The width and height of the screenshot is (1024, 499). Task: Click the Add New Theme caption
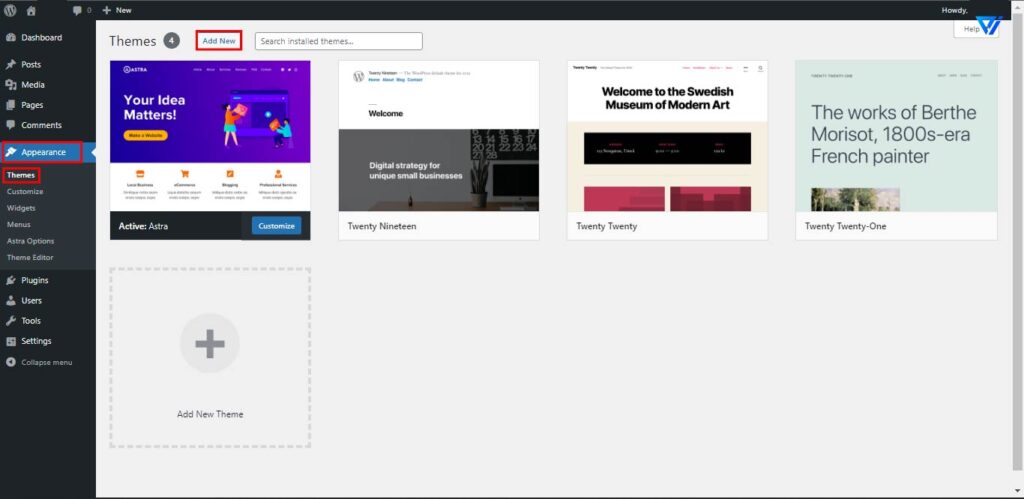pos(210,414)
